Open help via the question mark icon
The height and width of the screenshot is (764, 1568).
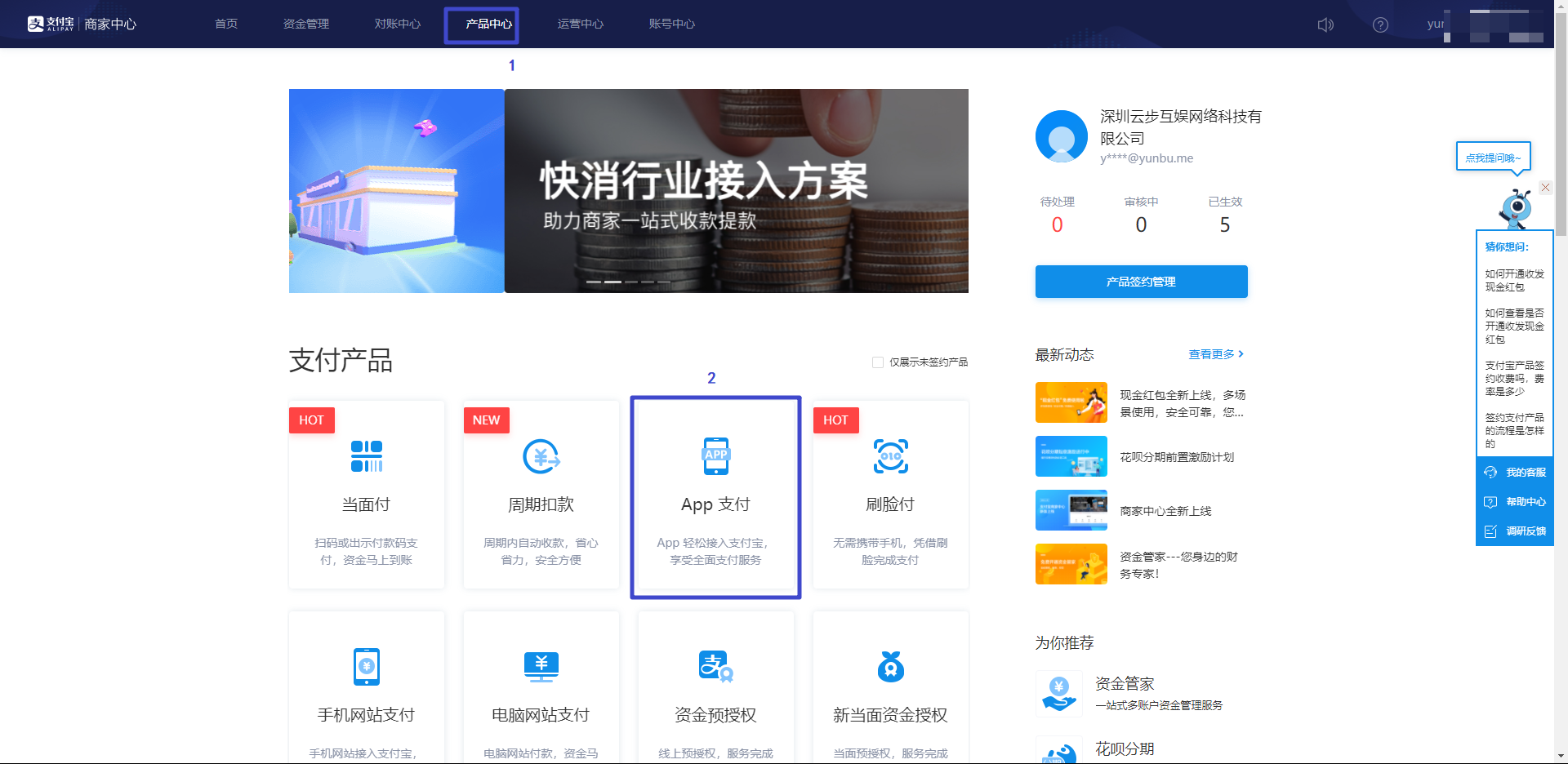[x=1380, y=24]
